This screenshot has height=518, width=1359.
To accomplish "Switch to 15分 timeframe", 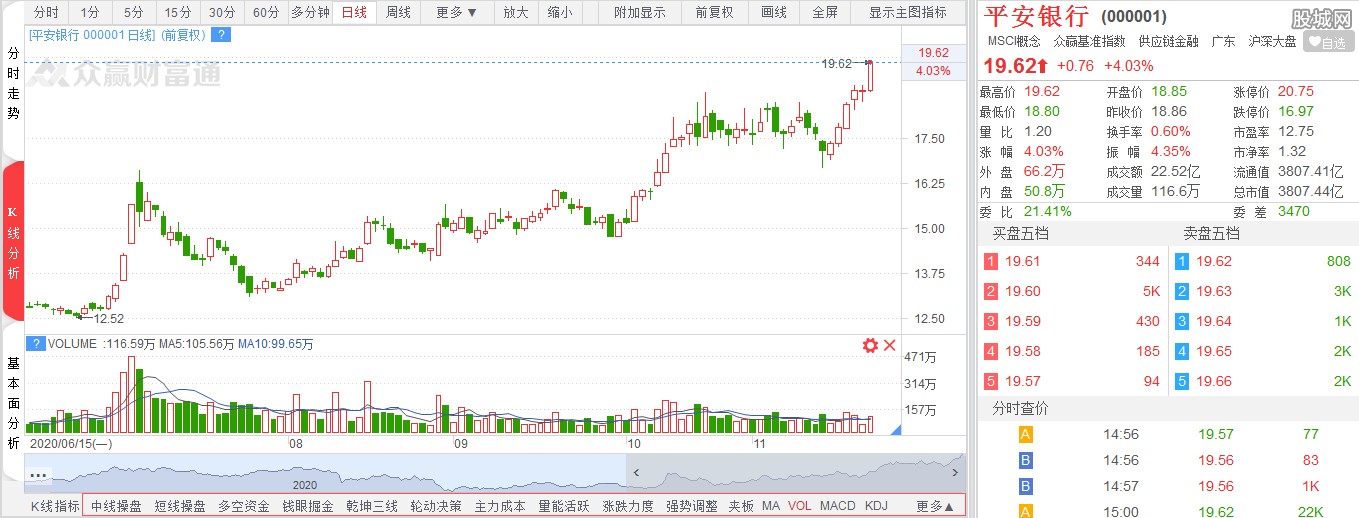I will pos(178,13).
